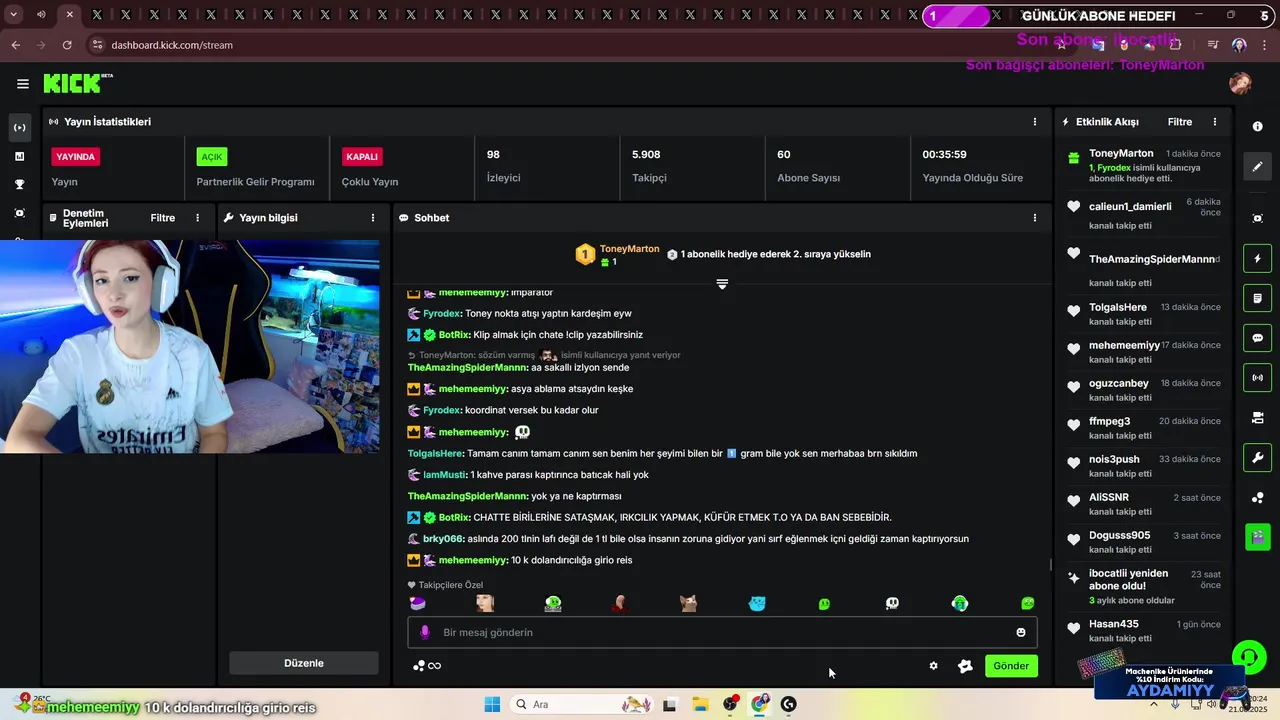
Task: Click the channel points infinity indicator
Action: coord(427,666)
